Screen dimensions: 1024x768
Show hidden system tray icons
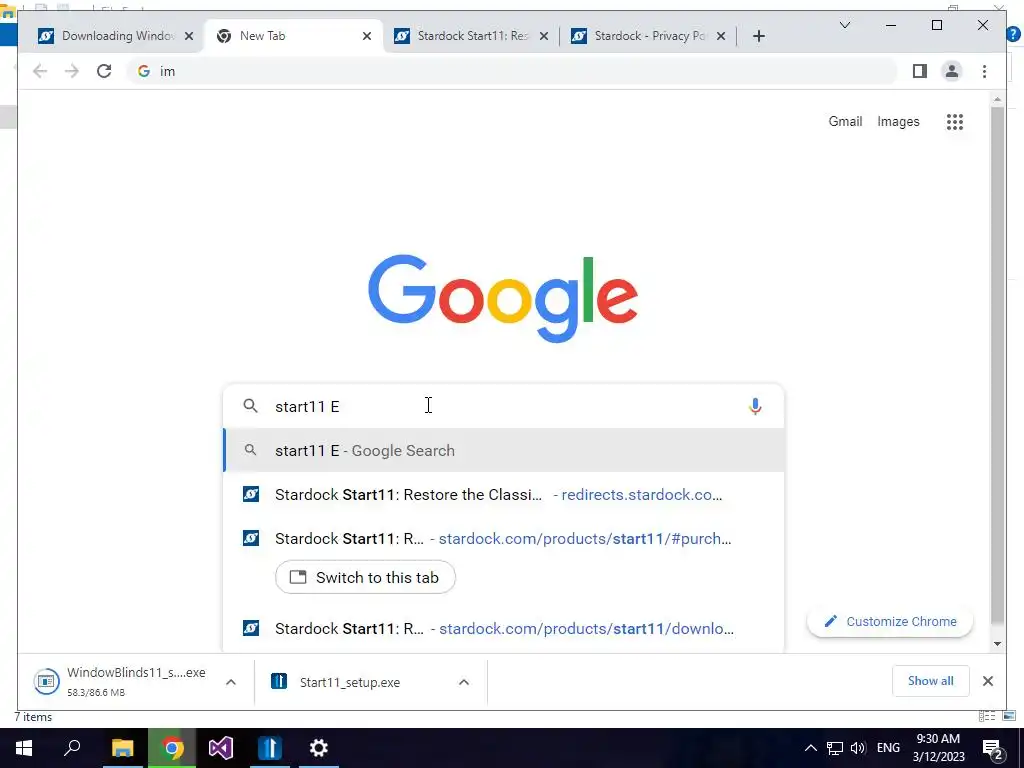coord(810,748)
